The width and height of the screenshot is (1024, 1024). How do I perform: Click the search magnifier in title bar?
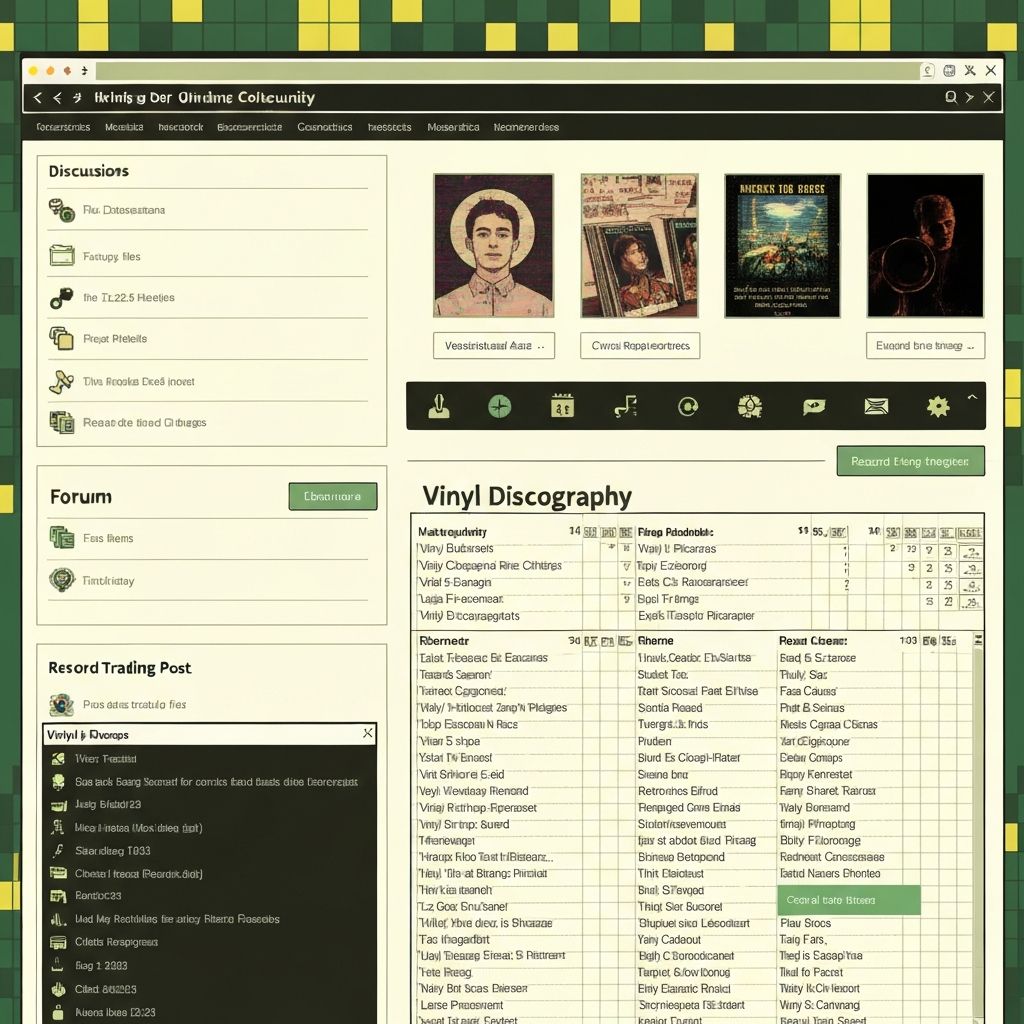(951, 97)
